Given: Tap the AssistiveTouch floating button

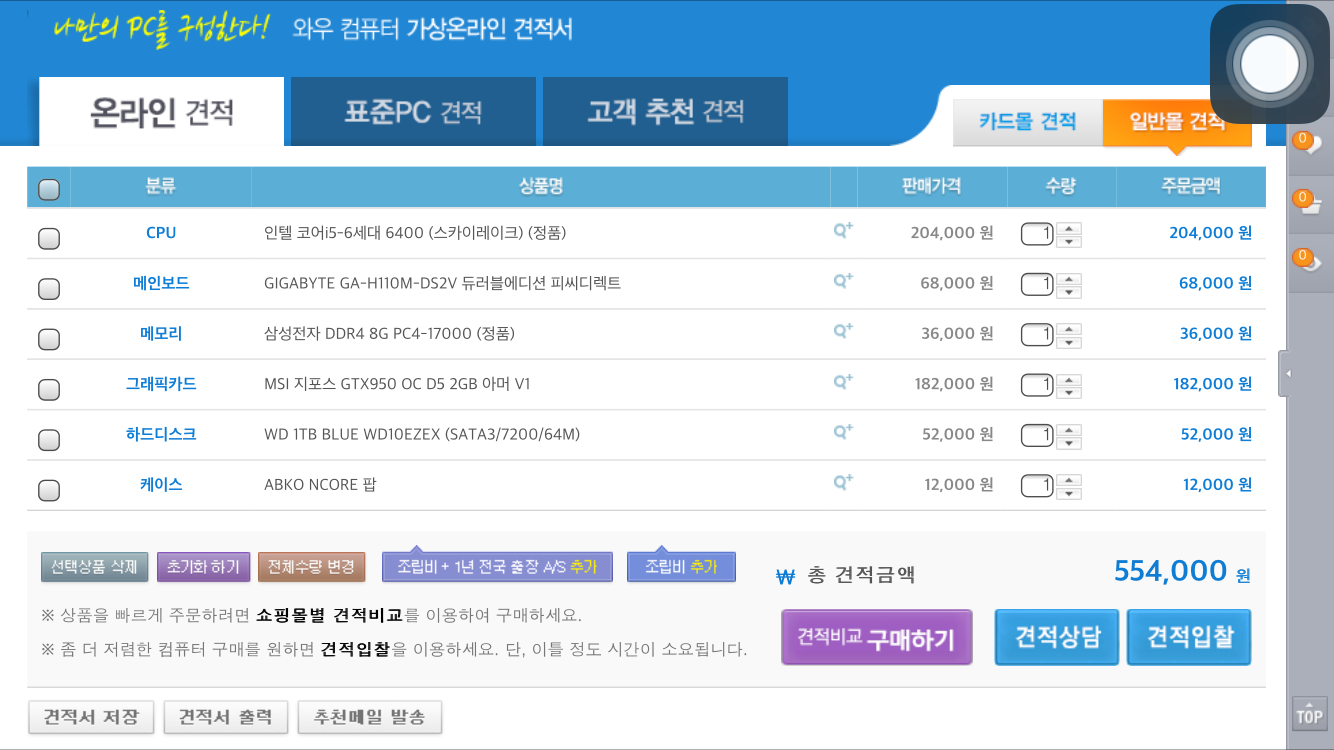Looking at the screenshot, I should click(1269, 64).
